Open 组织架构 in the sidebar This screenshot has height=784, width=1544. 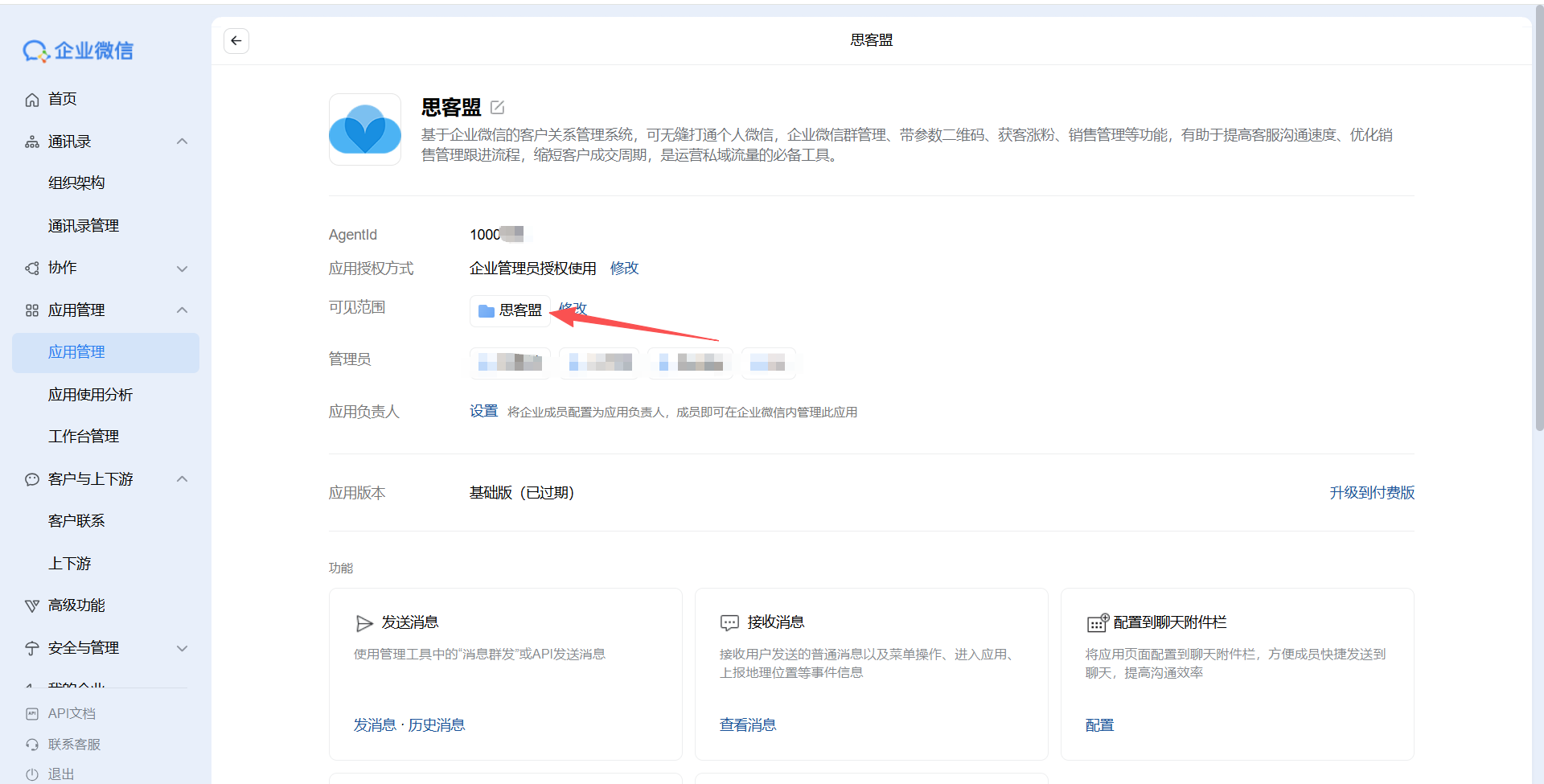76,183
